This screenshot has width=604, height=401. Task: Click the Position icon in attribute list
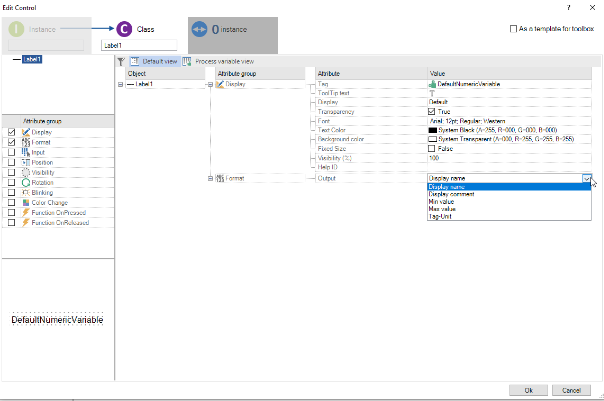pos(26,162)
